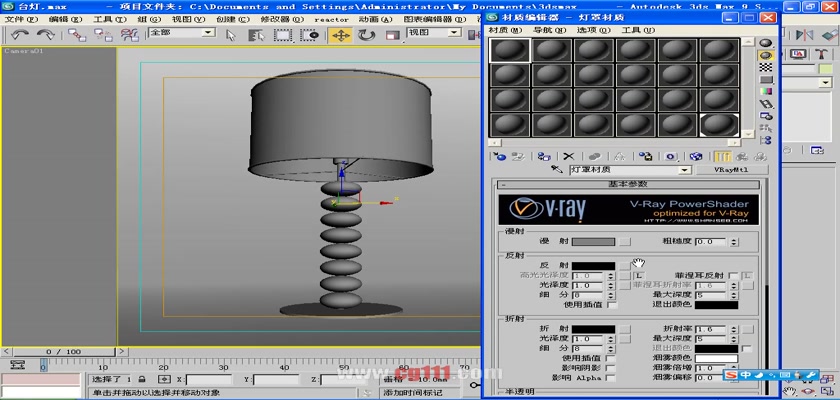Activate the Select and Rotate tool

pos(366,35)
